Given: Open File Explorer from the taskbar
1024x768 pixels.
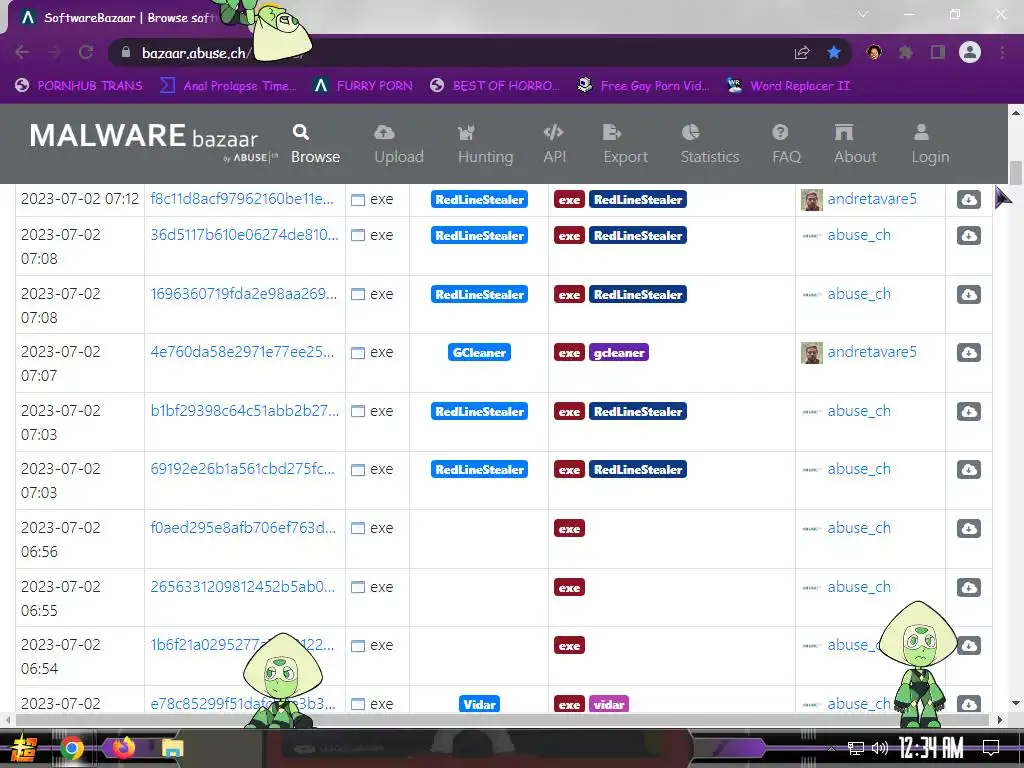Looking at the screenshot, I should click(x=172, y=748).
